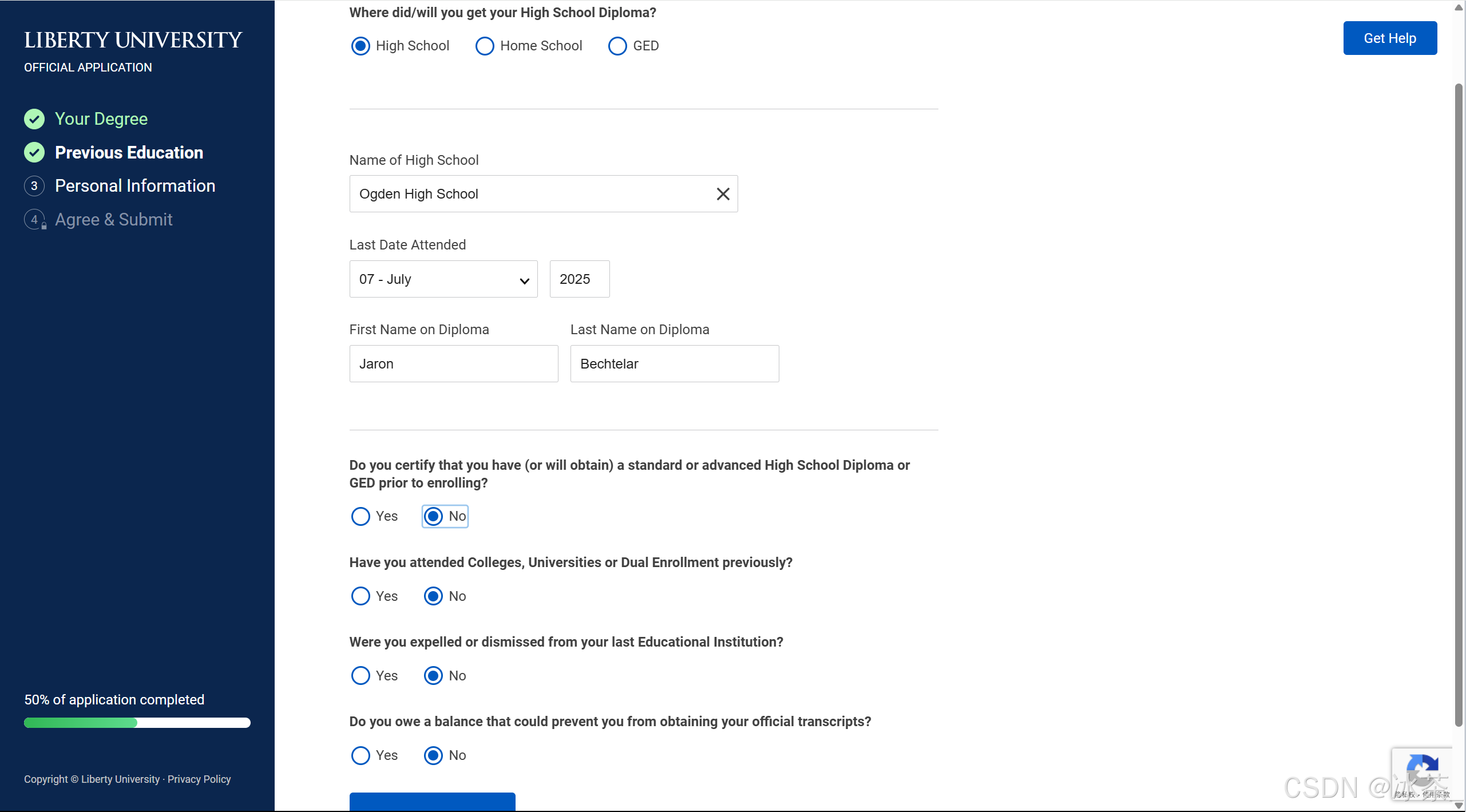Click the reCAPTCHA badge icon
The height and width of the screenshot is (812, 1466).
[1421, 771]
